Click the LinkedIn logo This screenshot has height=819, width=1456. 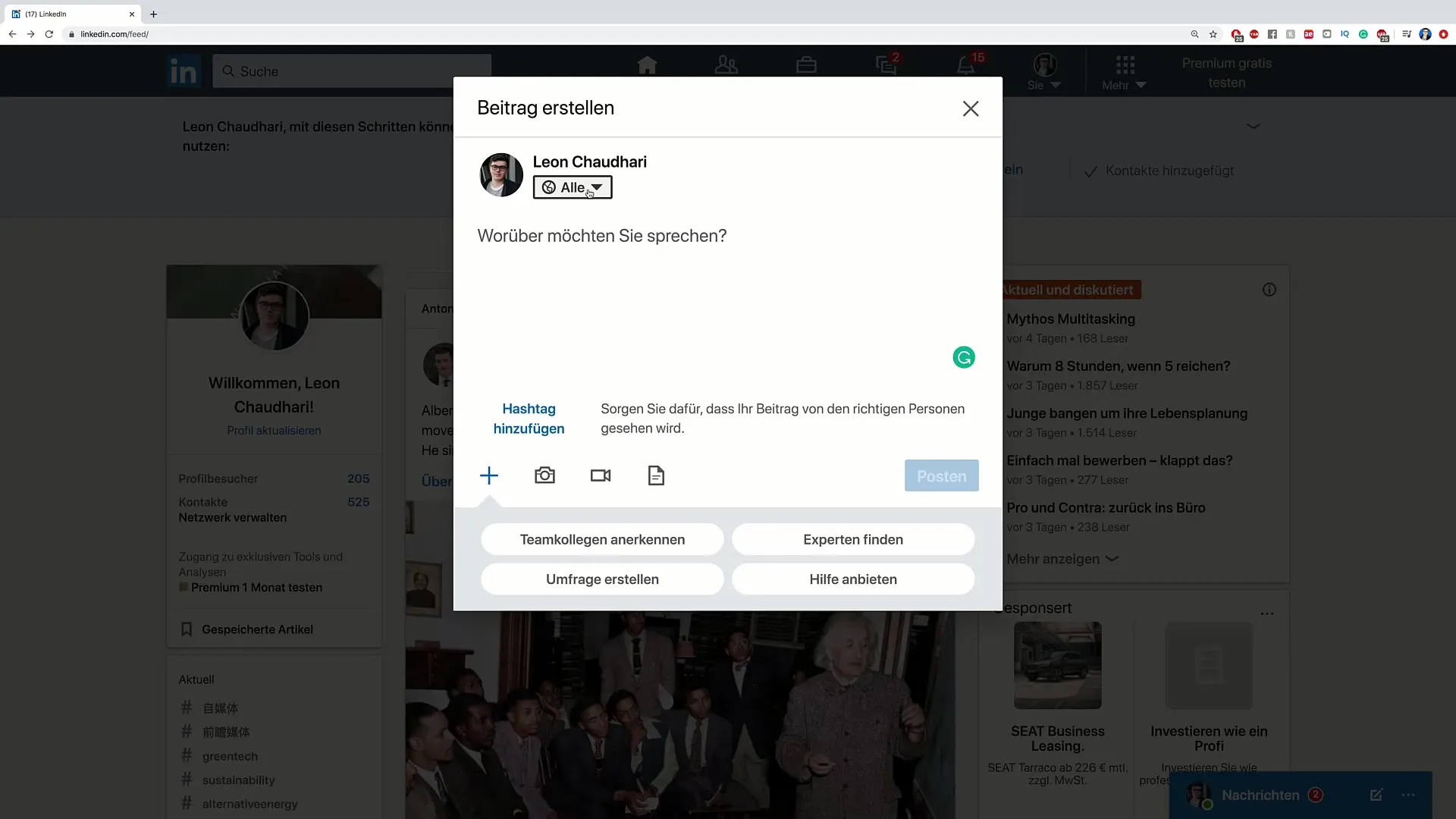click(x=184, y=71)
